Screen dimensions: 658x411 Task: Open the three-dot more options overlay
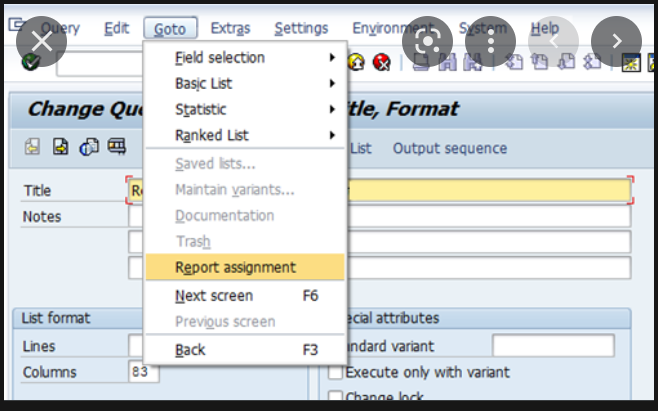click(490, 41)
